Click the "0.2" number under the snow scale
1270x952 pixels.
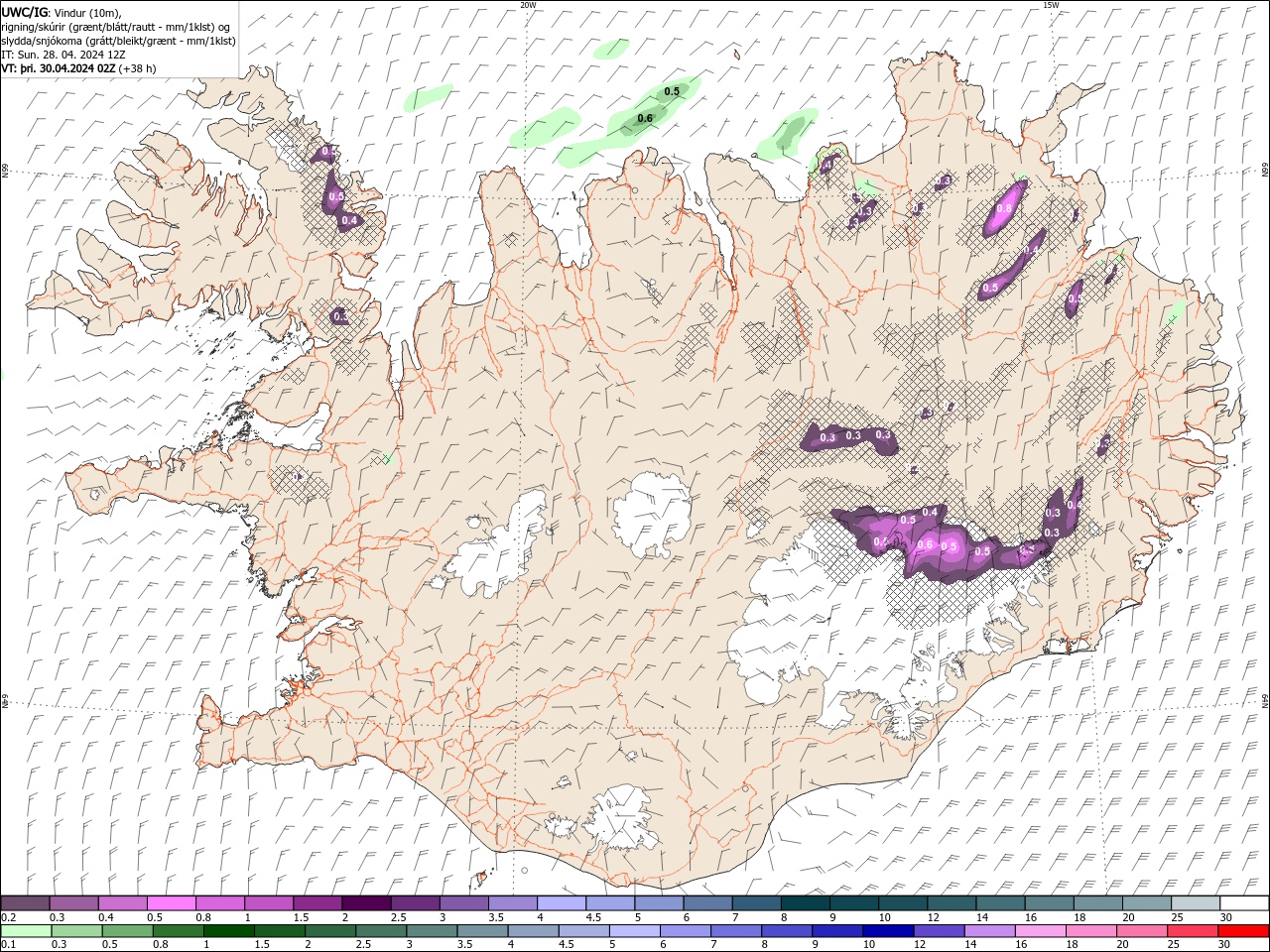click(8, 917)
